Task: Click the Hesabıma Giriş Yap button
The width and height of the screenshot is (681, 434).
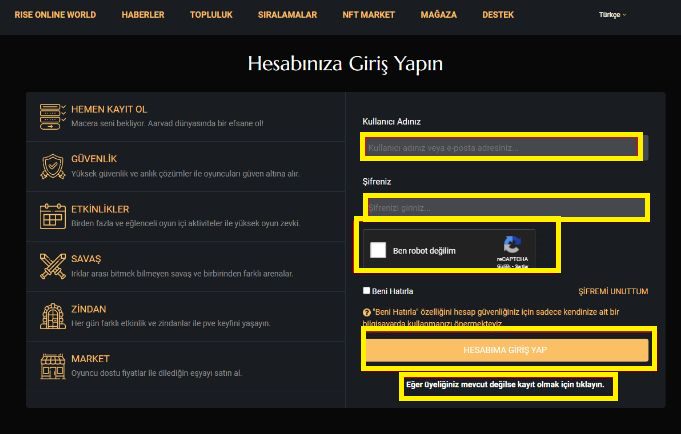Action: (x=507, y=350)
